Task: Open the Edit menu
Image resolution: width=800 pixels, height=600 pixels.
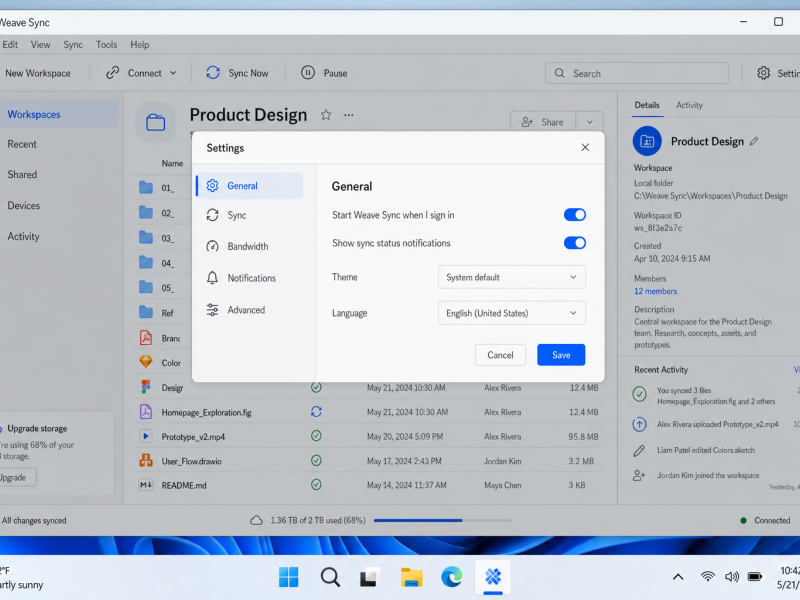Action: (10, 44)
